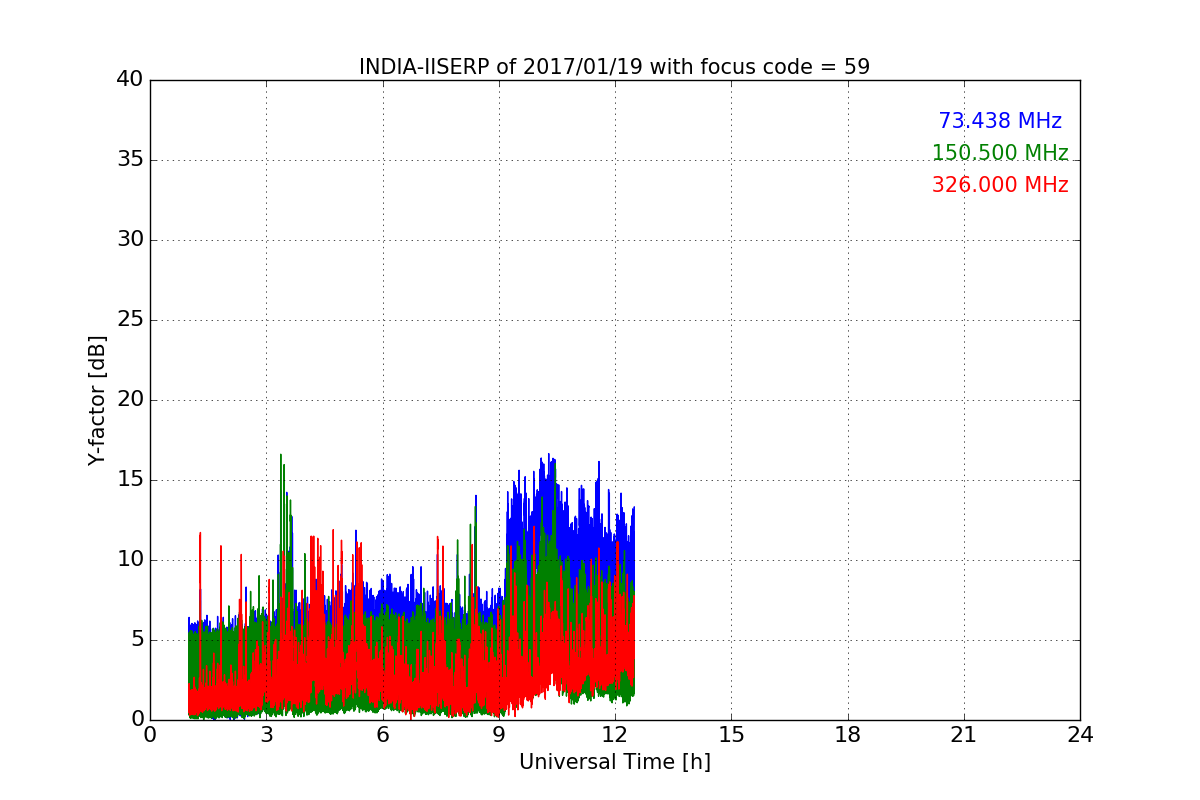Image resolution: width=1200 pixels, height=800 pixels.
Task: Click the 9 tick on the time axis
Action: [x=499, y=735]
